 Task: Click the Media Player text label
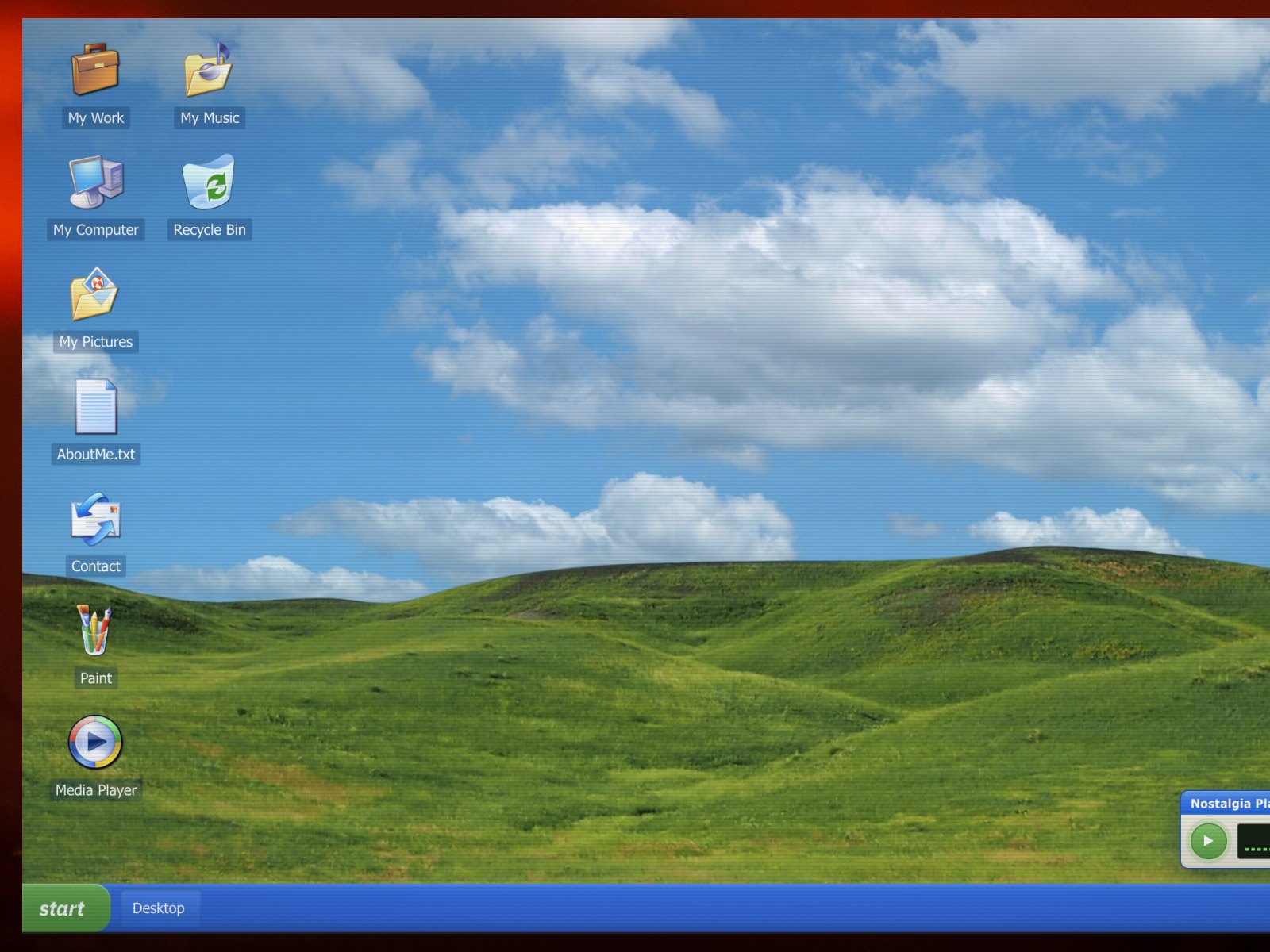(96, 790)
